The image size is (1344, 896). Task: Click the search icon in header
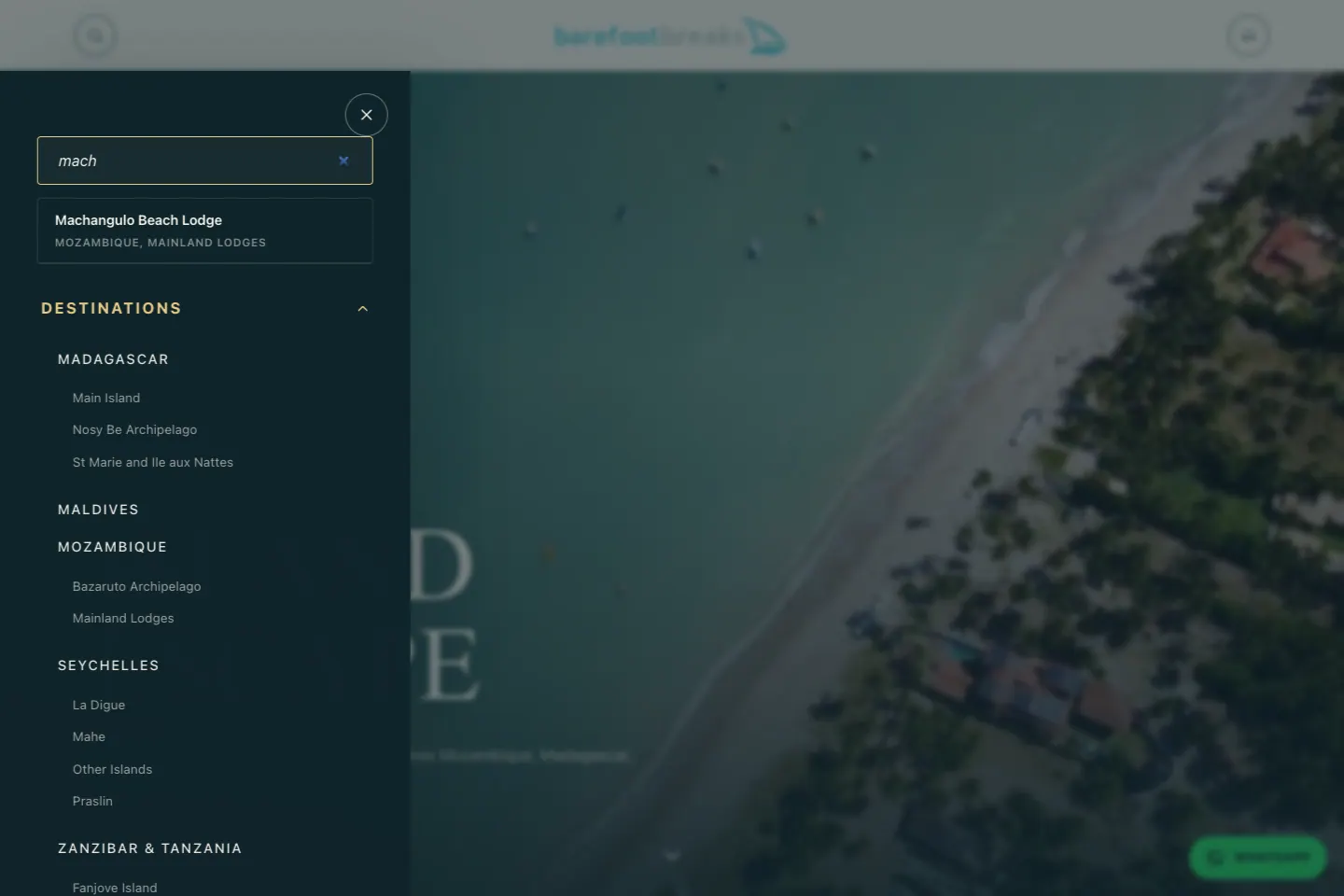coord(95,36)
